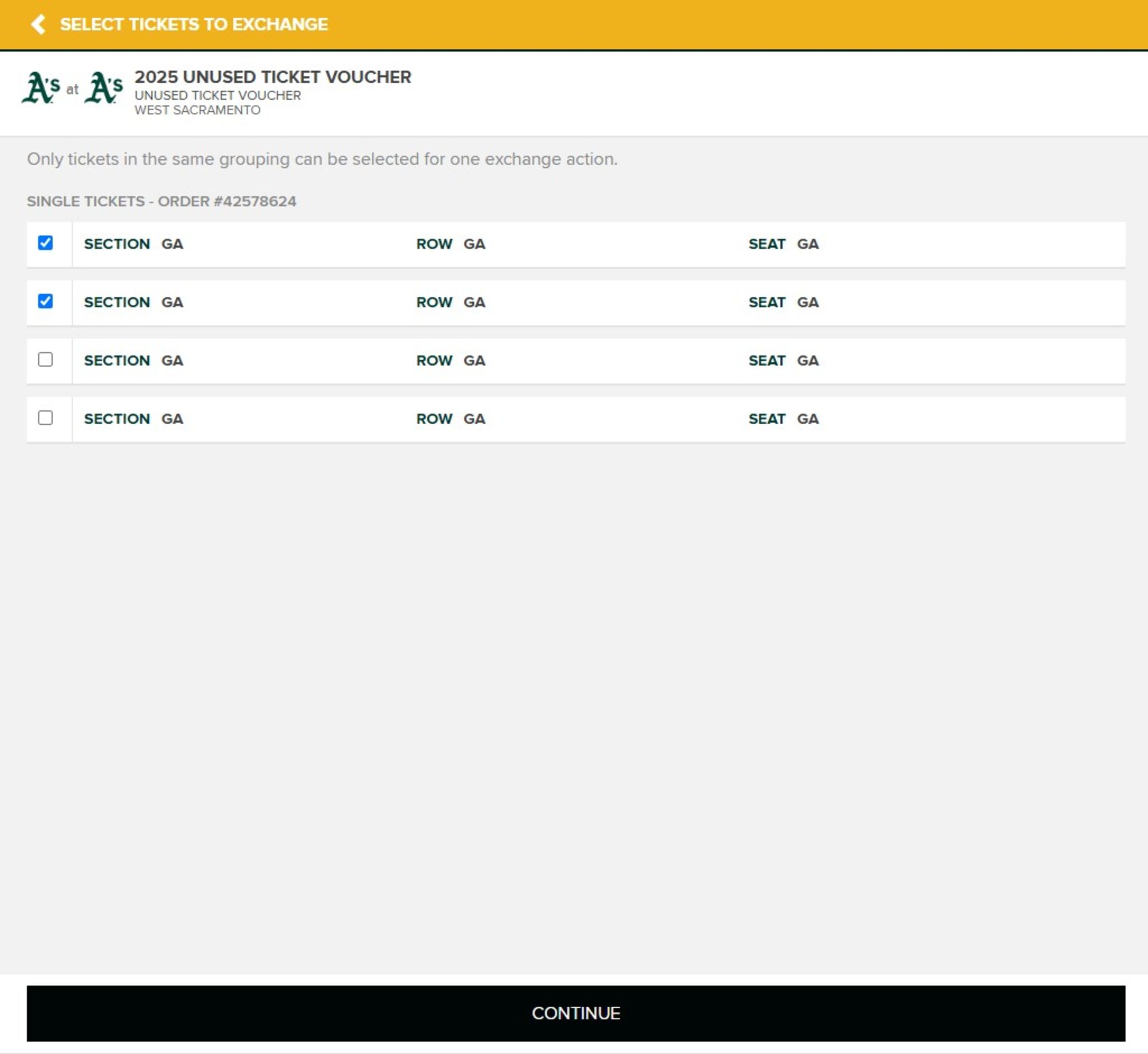Image resolution: width=1148 pixels, height=1054 pixels.
Task: Click the ORDER #42578624 group heading
Action: (161, 201)
